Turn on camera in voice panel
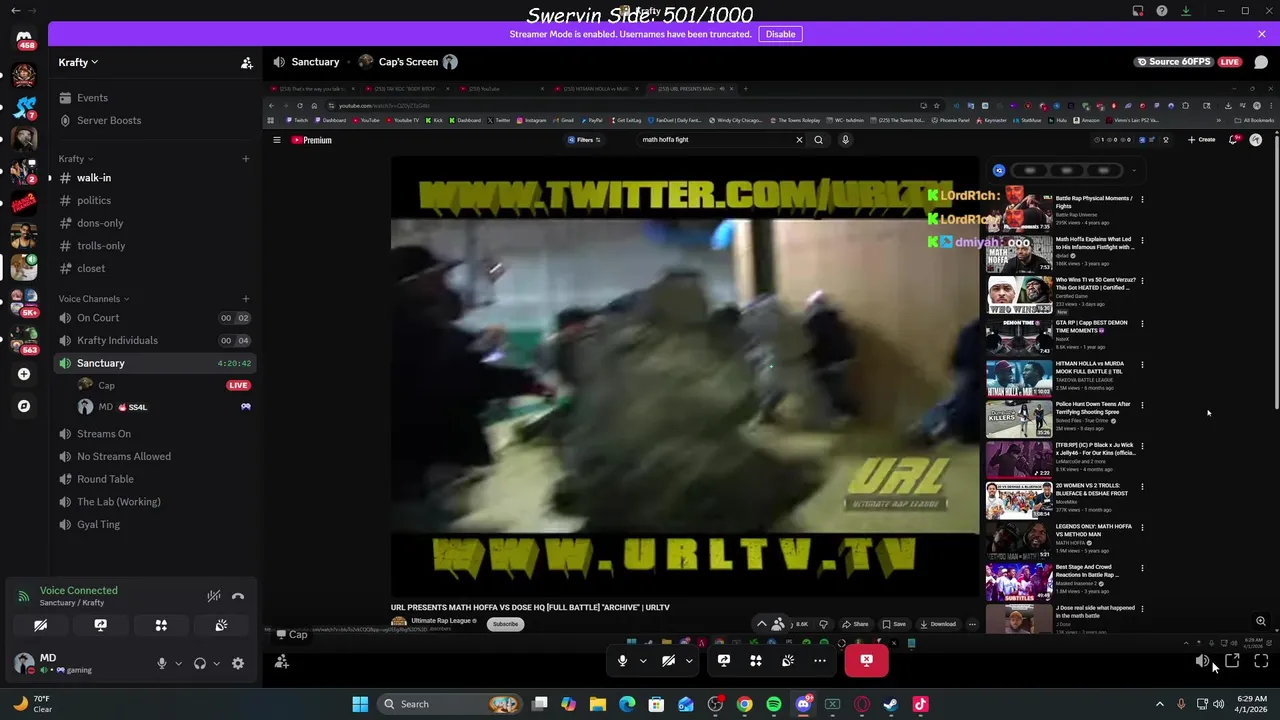The image size is (1280, 720). tap(41, 625)
